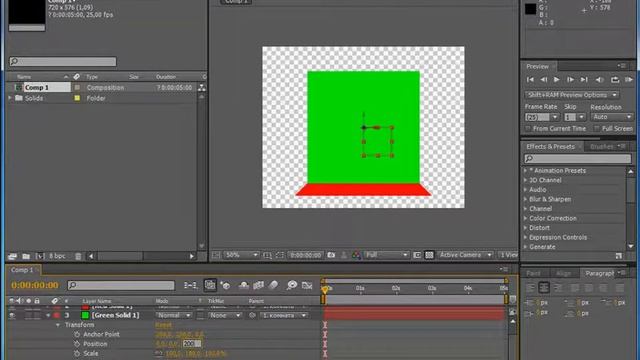Toggle the Anchor Point stopwatch
Viewport: 640px width, 360px height.
[x=77, y=334]
